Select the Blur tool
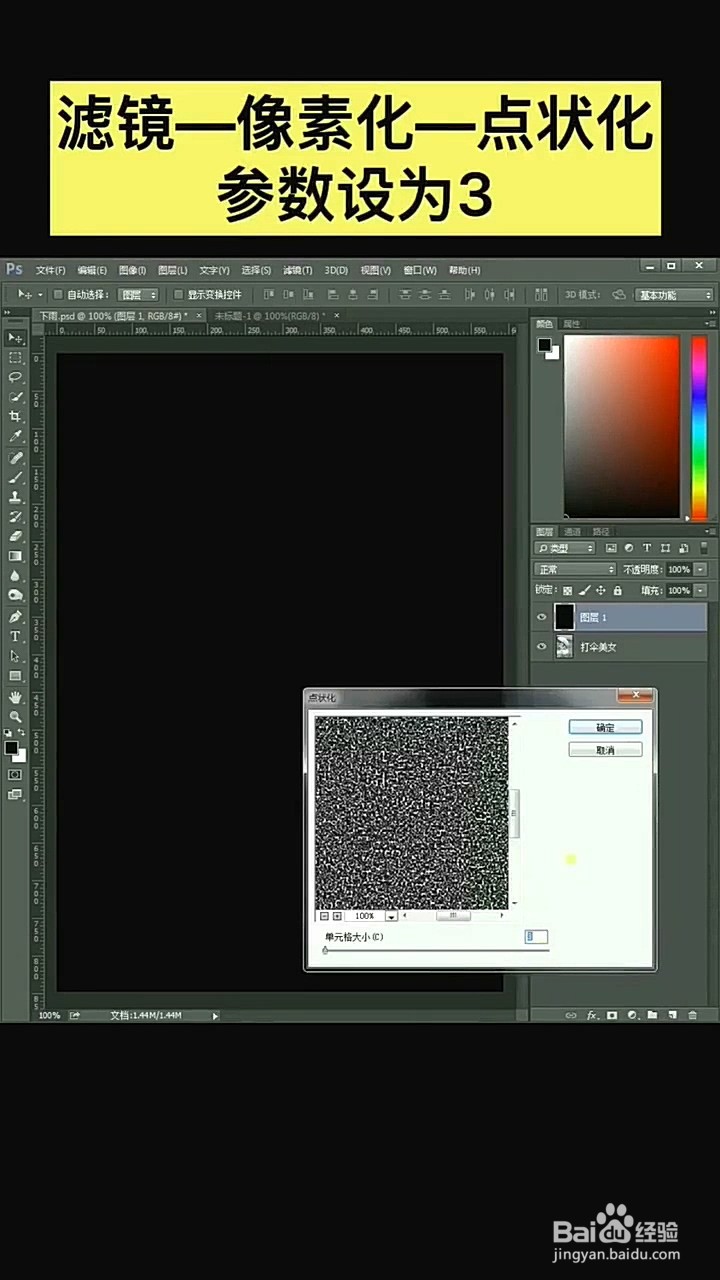The width and height of the screenshot is (720, 1280). pos(15,576)
